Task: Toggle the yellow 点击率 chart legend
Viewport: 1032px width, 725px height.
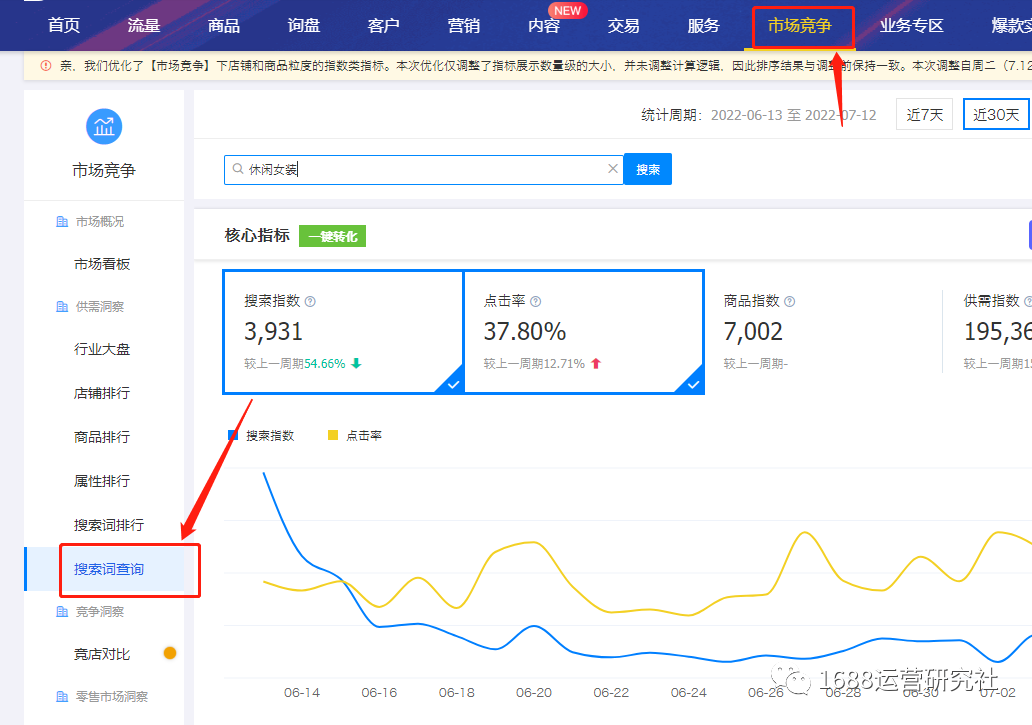Action: 335,434
